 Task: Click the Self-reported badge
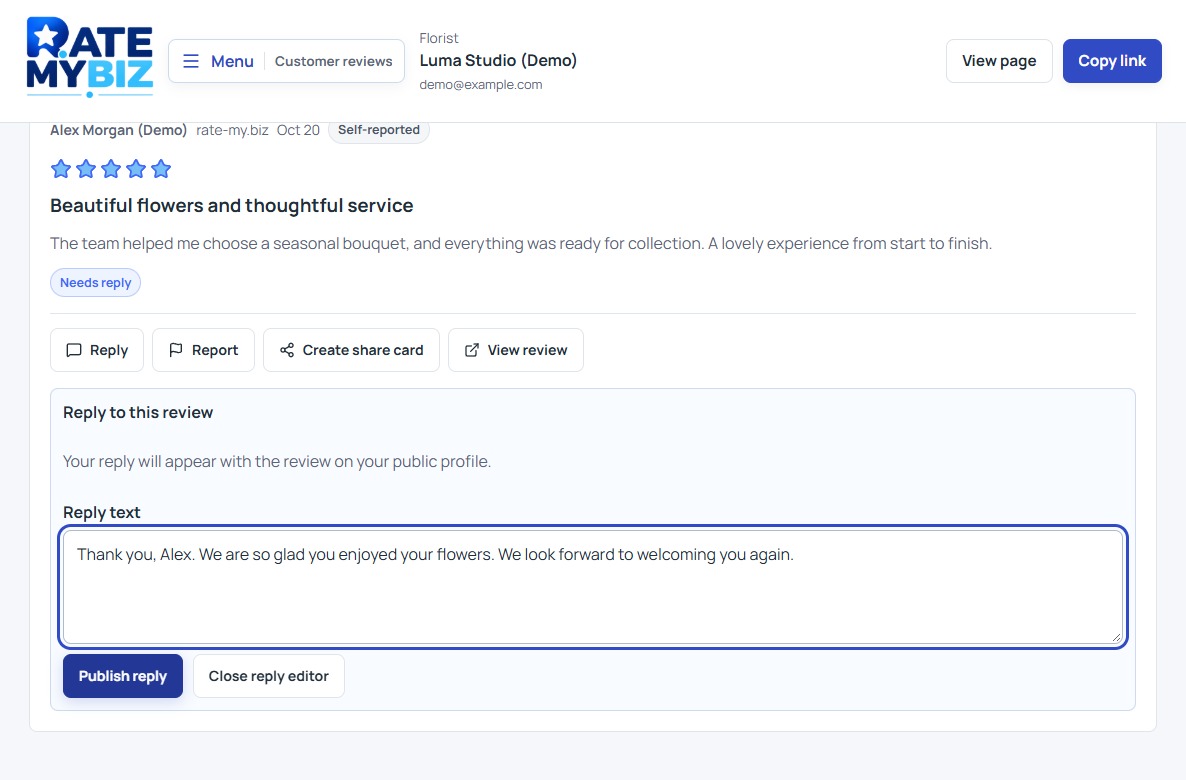(379, 130)
